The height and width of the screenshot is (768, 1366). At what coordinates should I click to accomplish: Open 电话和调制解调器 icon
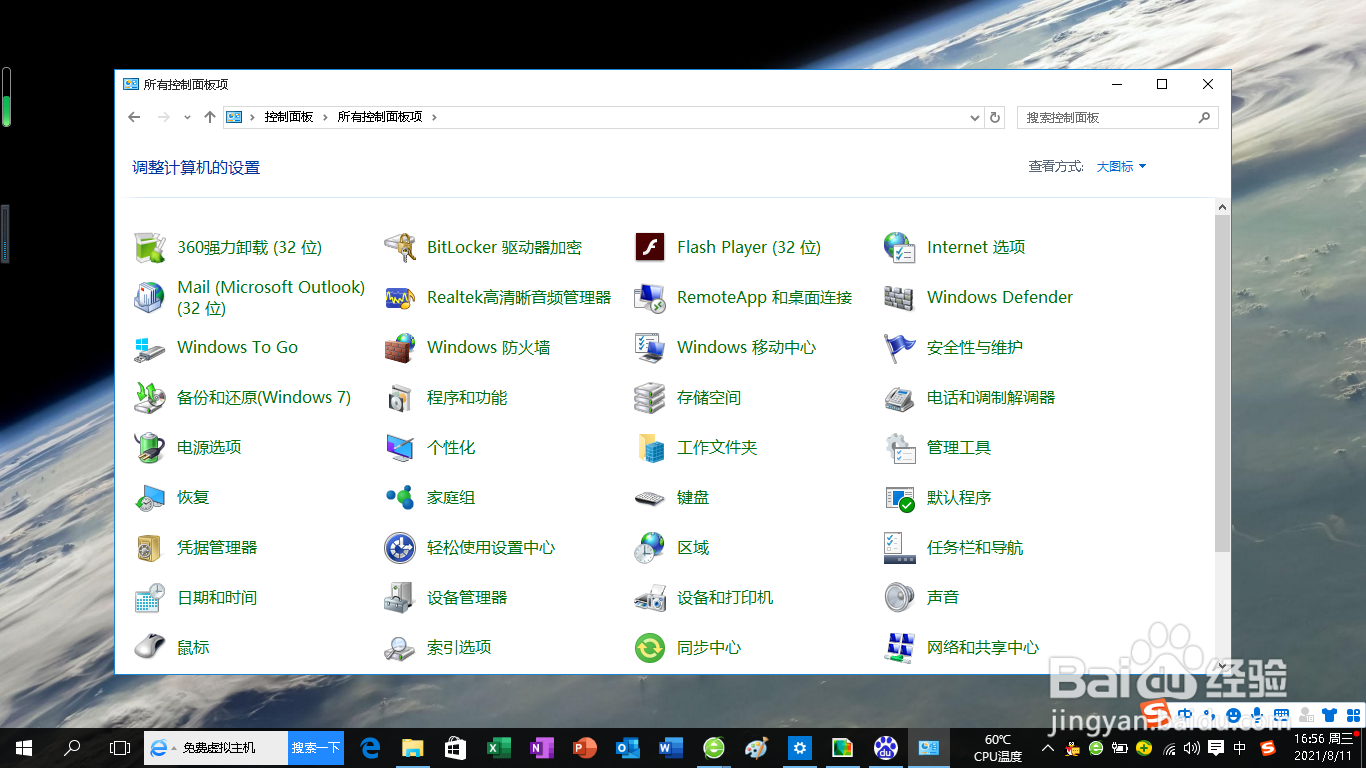(x=900, y=397)
